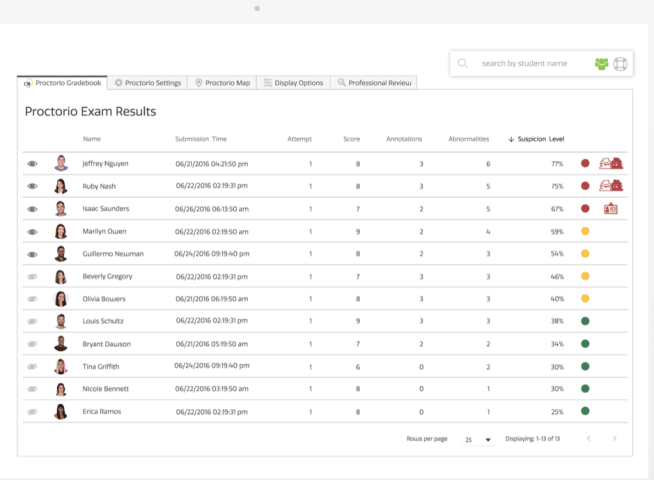This screenshot has width=654, height=480.
Task: Open Ruby Nash's name entry
Action: [x=99, y=186]
